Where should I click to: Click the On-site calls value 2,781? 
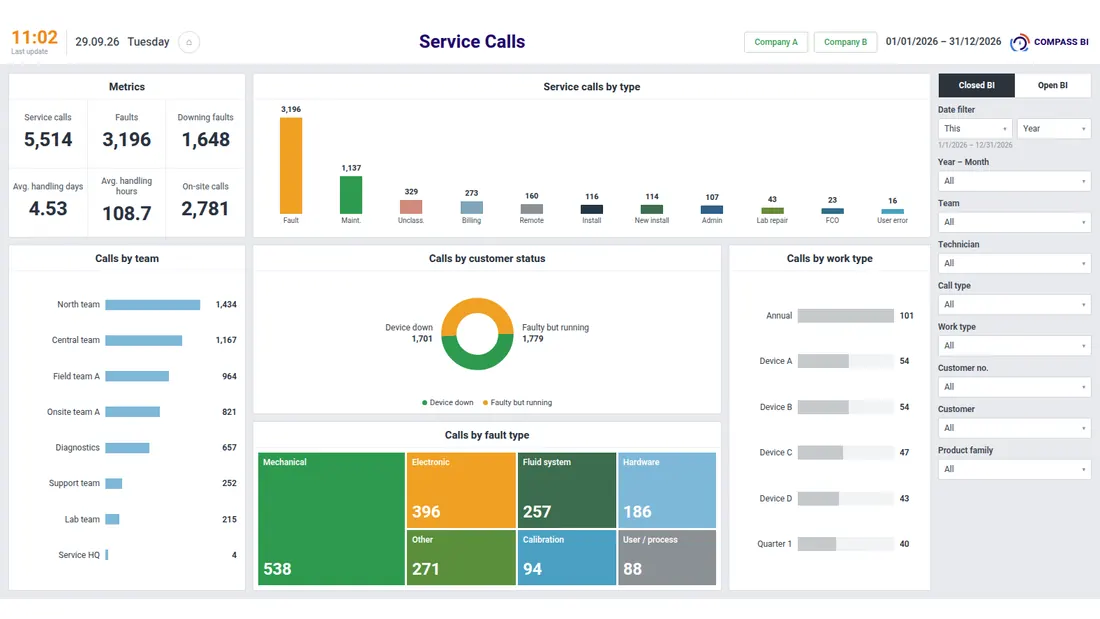pos(205,209)
